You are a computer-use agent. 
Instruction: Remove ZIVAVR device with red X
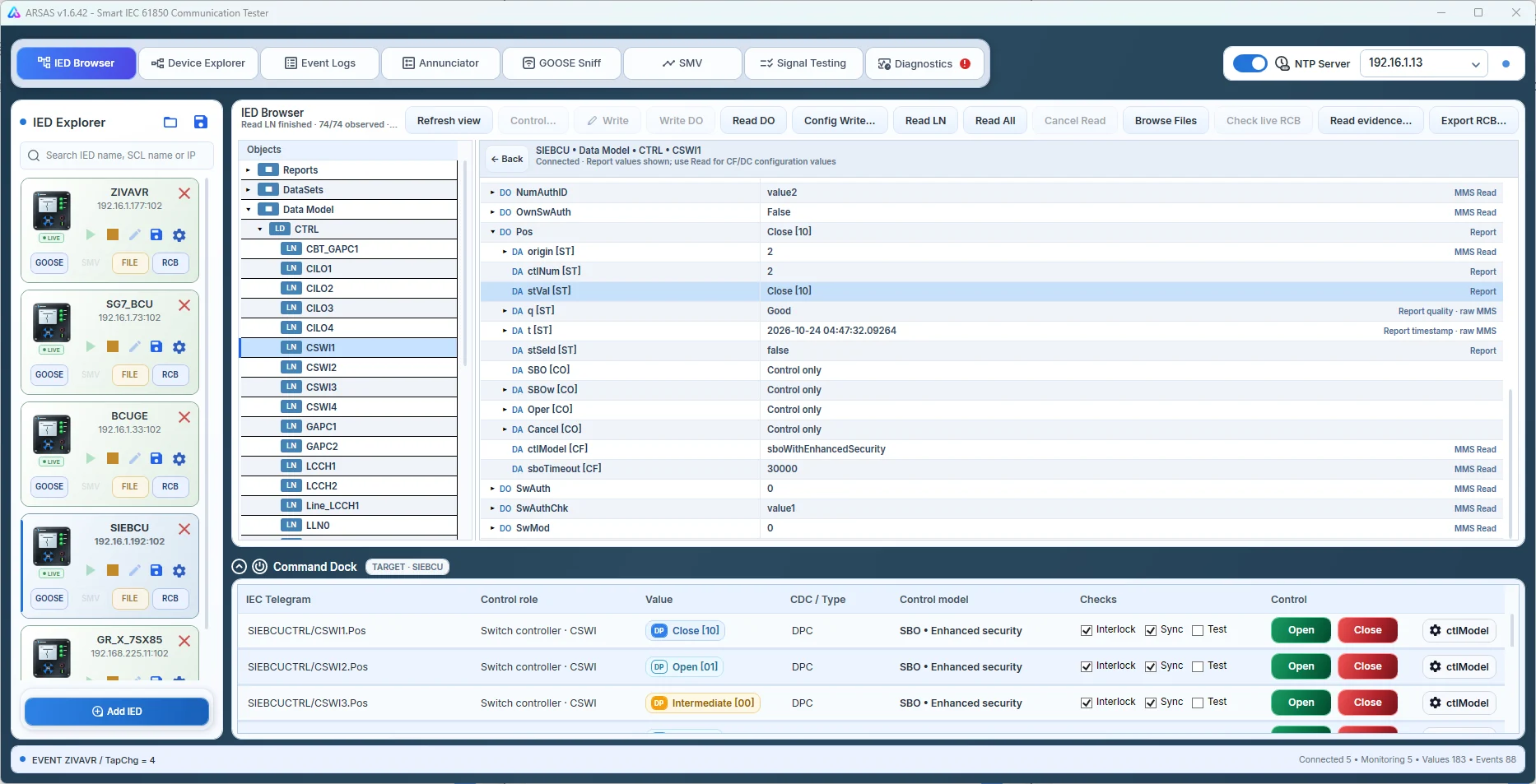(x=184, y=193)
